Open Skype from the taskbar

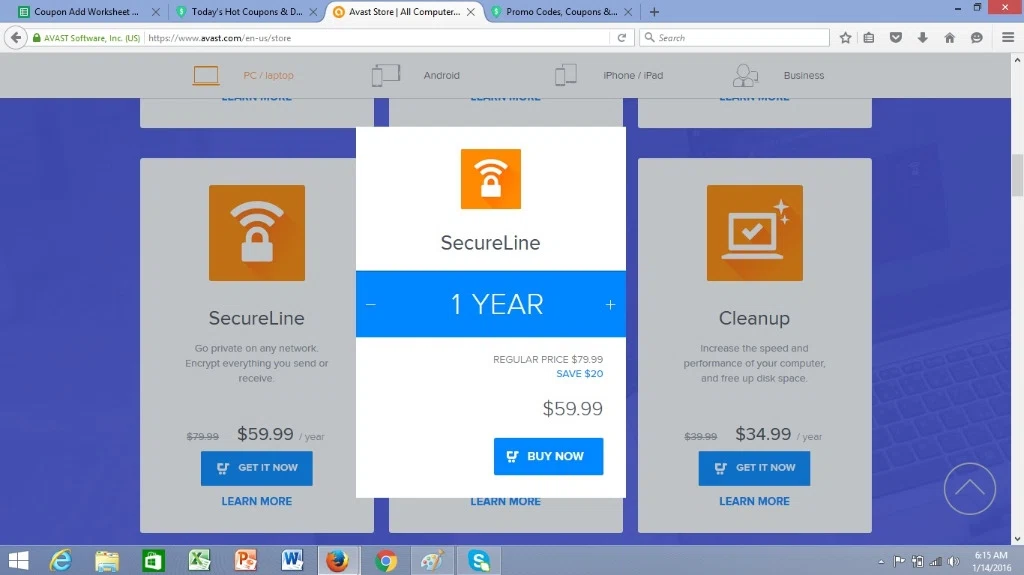(478, 561)
